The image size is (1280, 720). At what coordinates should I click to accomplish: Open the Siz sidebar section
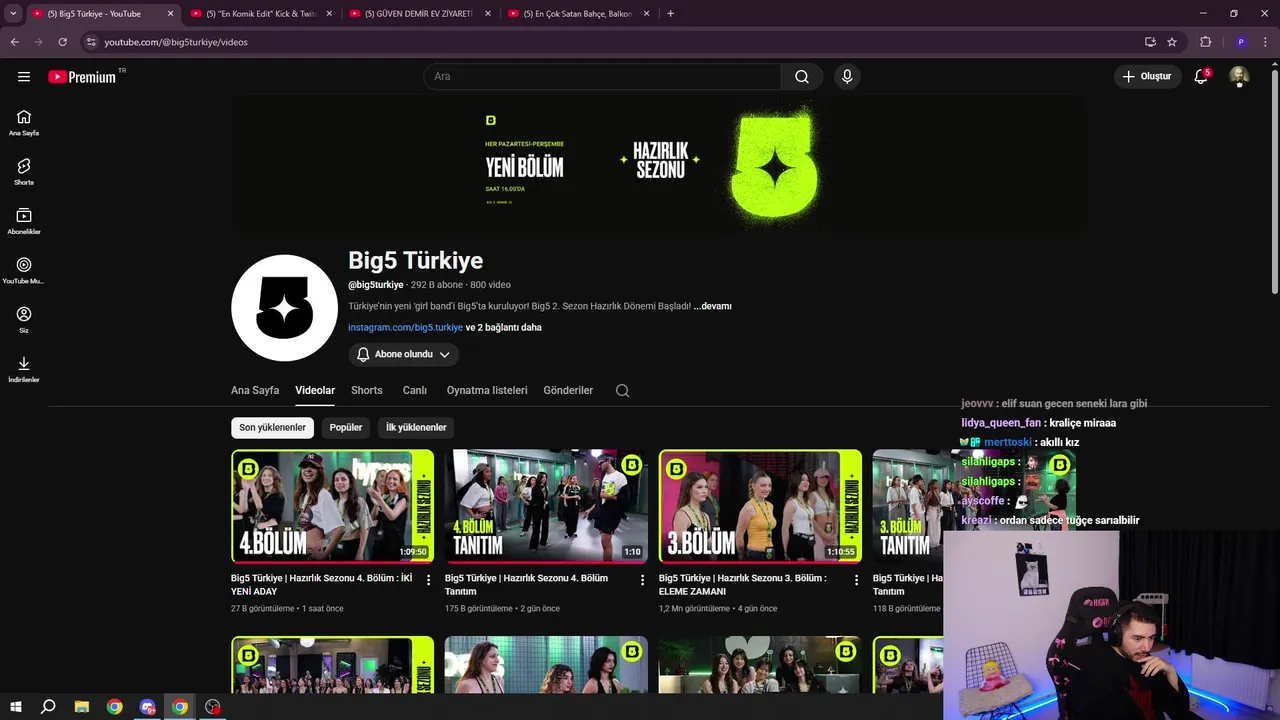[24, 320]
